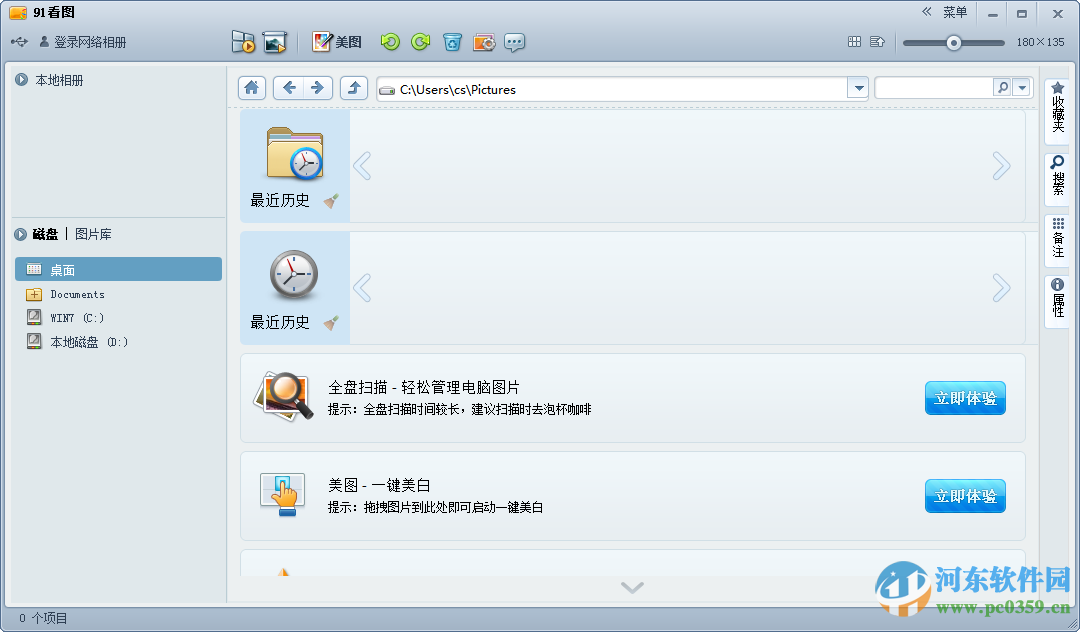The image size is (1080, 632).
Task: Open the 搜索 side tab
Action: [x=1057, y=178]
